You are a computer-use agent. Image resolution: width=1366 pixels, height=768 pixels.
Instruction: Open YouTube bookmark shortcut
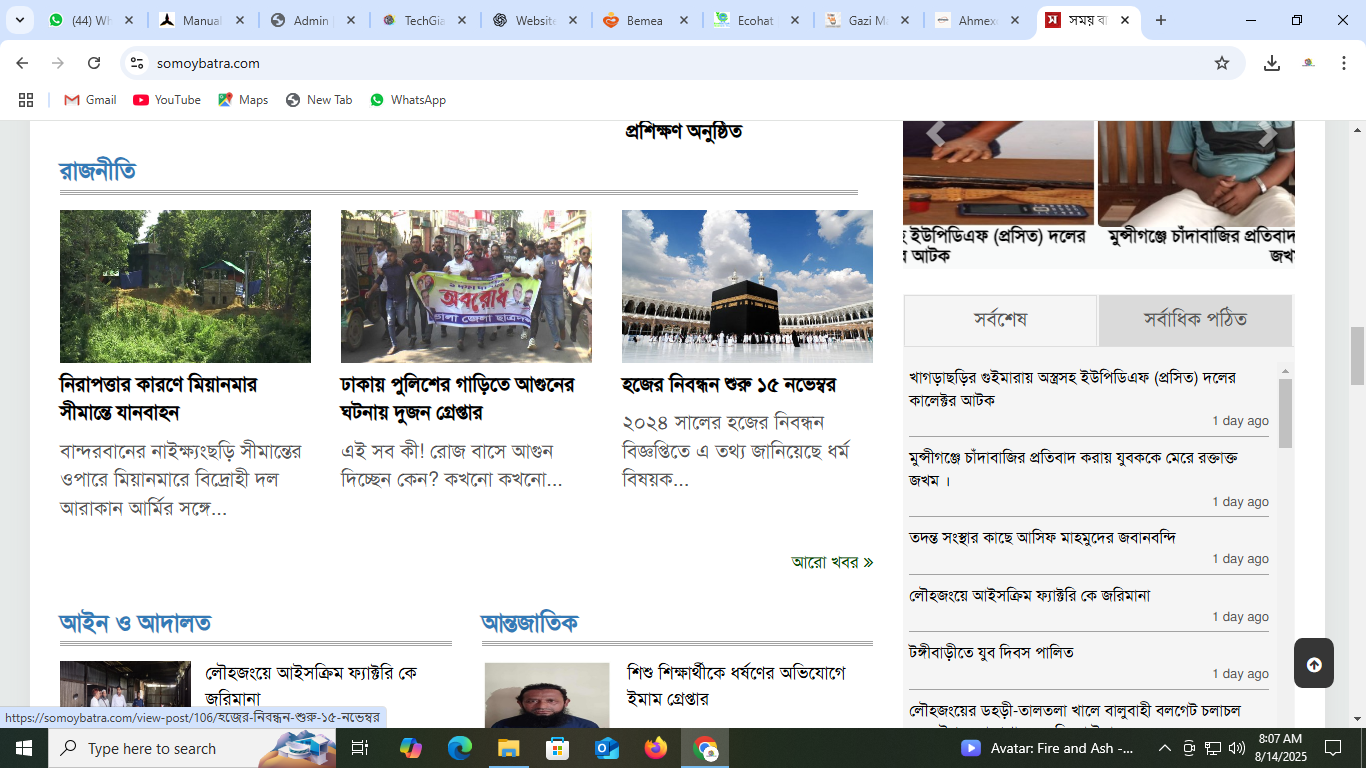click(x=167, y=100)
